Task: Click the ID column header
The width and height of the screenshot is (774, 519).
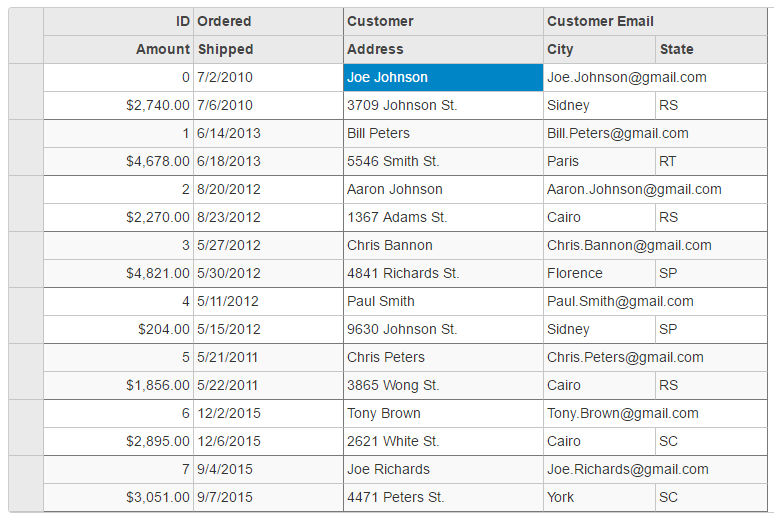Action: point(118,21)
